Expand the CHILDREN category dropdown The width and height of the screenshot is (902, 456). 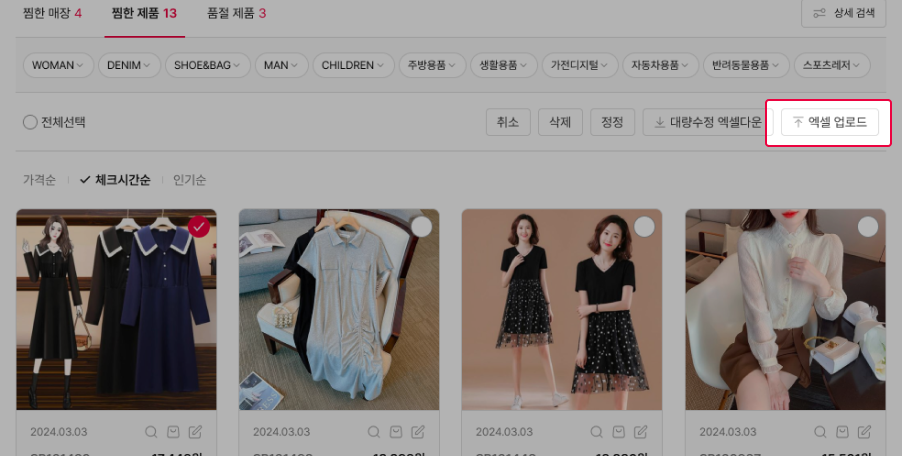(x=353, y=65)
